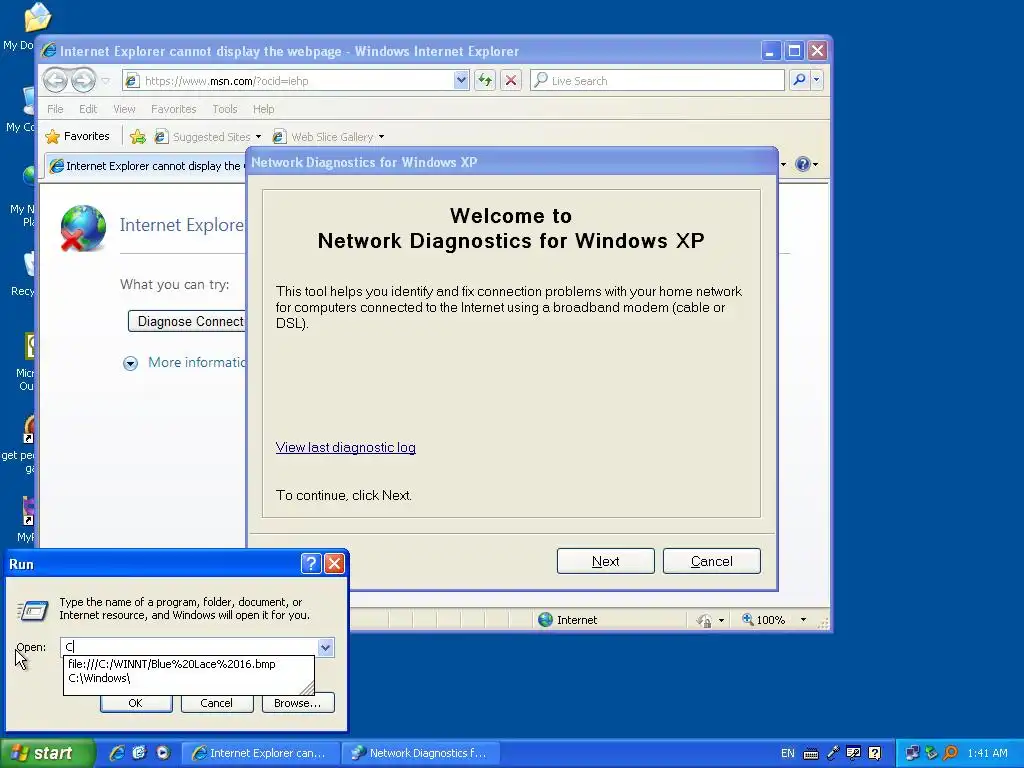Click the page icon in the address bar
Screen dimensions: 1024x768
[132, 80]
